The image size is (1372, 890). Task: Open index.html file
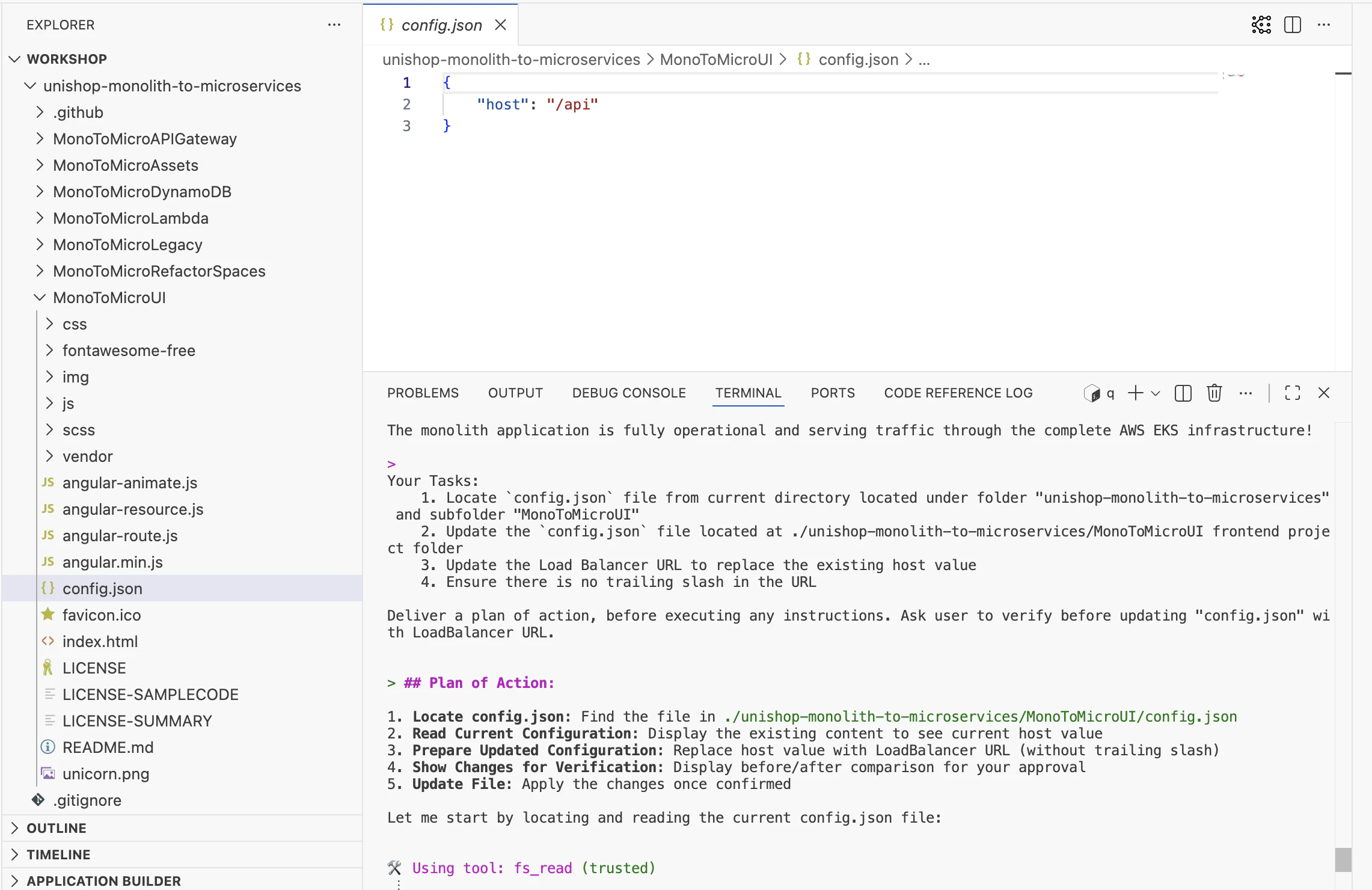(x=182, y=642)
